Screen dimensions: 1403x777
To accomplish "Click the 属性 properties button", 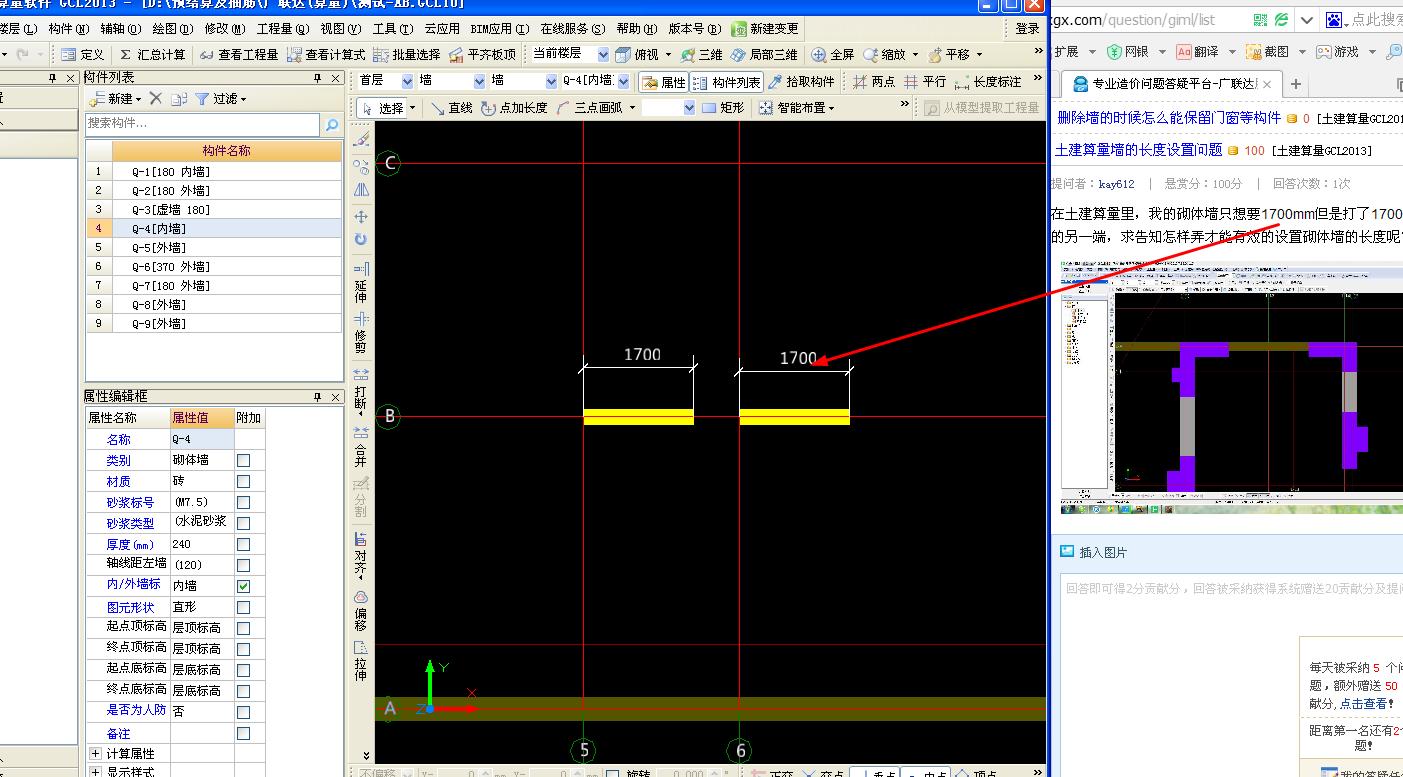I will (664, 82).
